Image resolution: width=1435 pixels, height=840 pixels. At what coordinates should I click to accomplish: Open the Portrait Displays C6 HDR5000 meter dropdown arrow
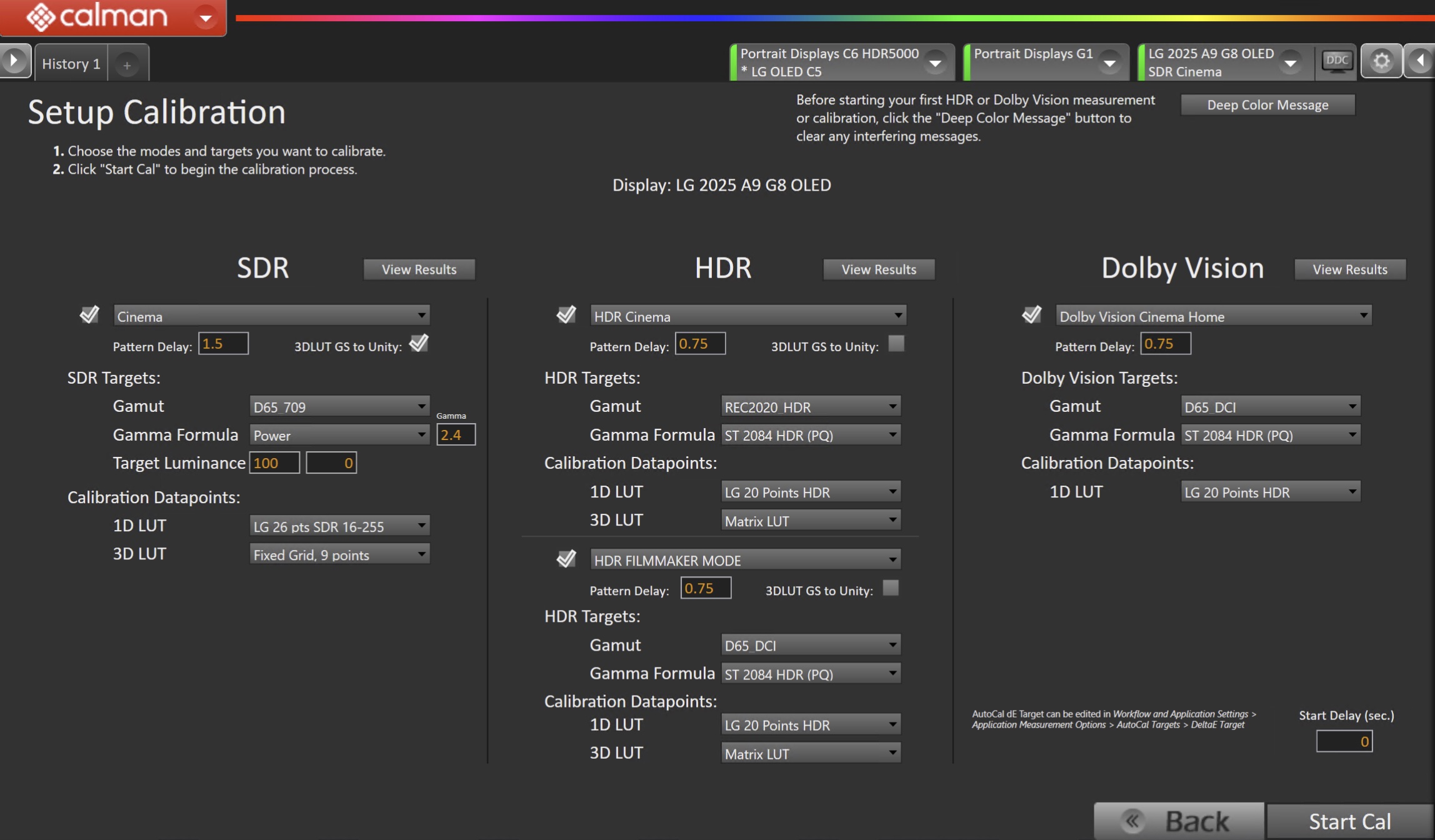935,62
